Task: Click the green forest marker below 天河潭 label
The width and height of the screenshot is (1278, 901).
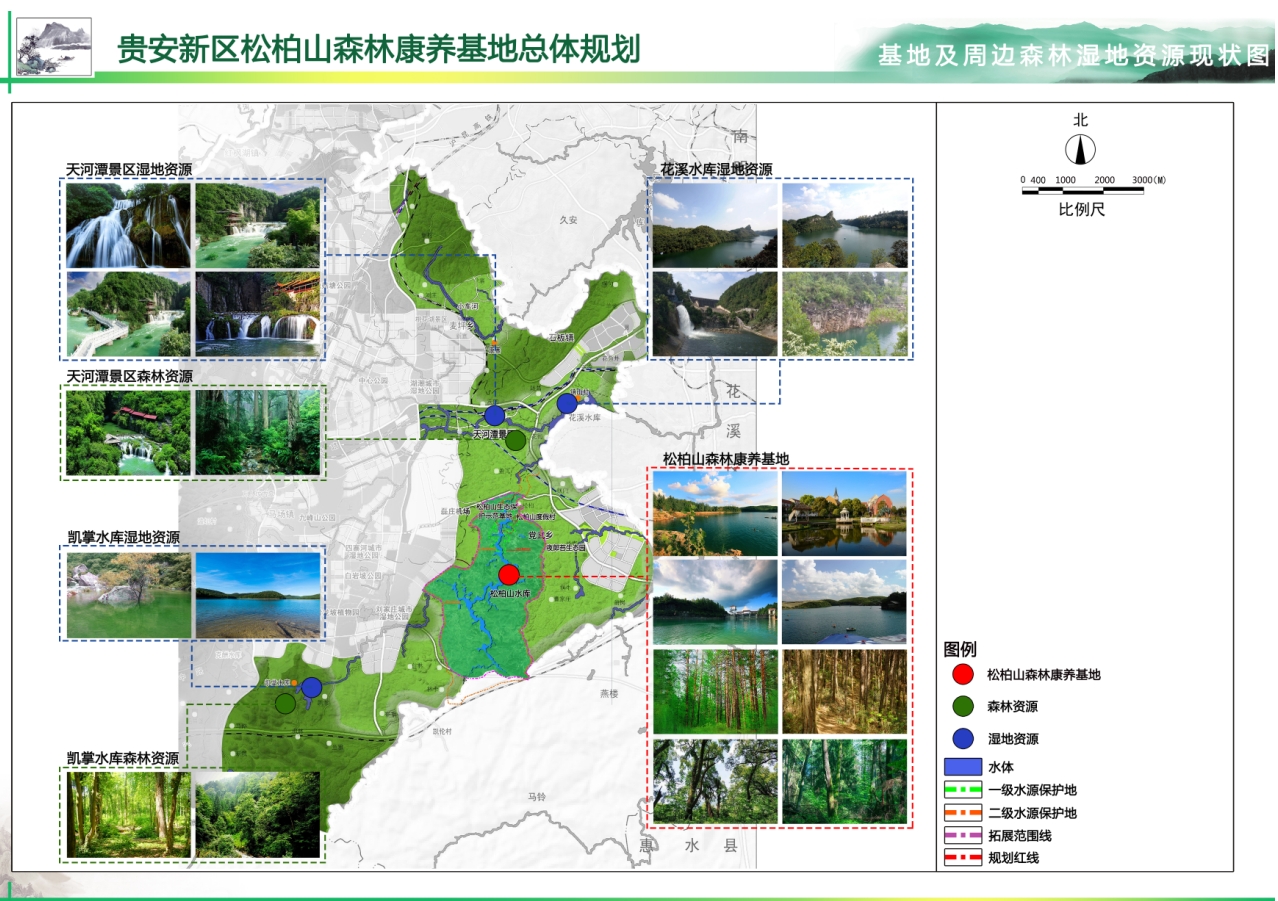Action: pyautogui.click(x=516, y=440)
